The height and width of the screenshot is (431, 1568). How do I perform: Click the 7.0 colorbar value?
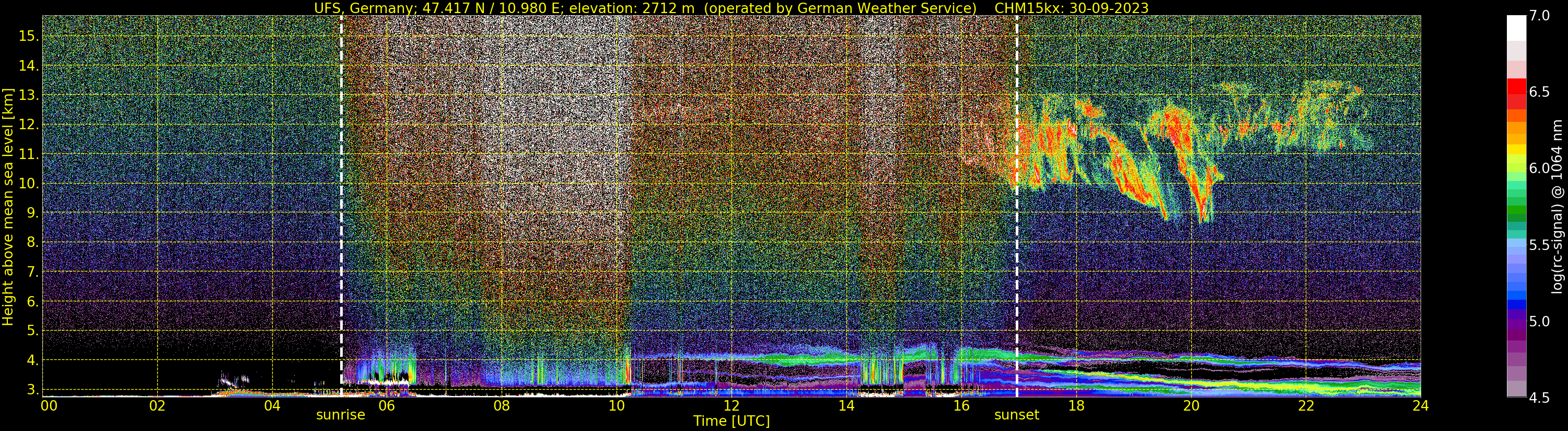pos(1539,16)
